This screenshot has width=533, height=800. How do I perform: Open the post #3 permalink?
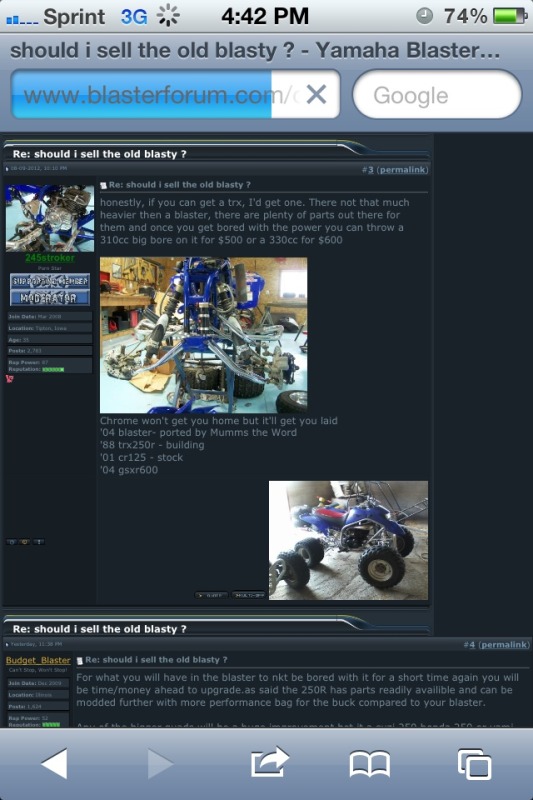pyautogui.click(x=402, y=169)
